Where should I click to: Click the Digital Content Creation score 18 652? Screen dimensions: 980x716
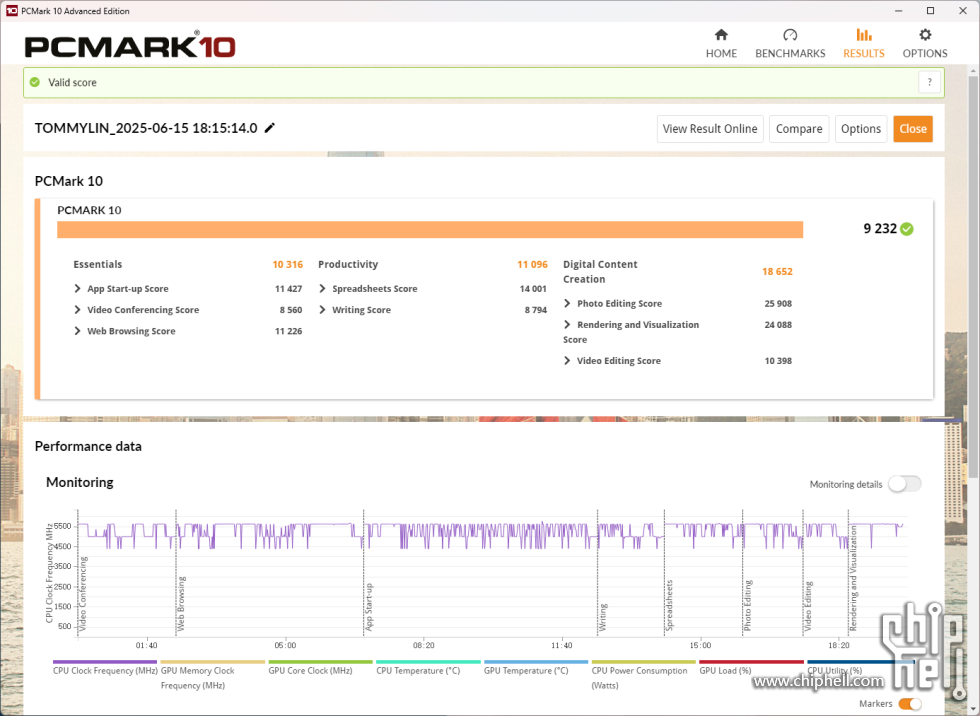pos(777,272)
